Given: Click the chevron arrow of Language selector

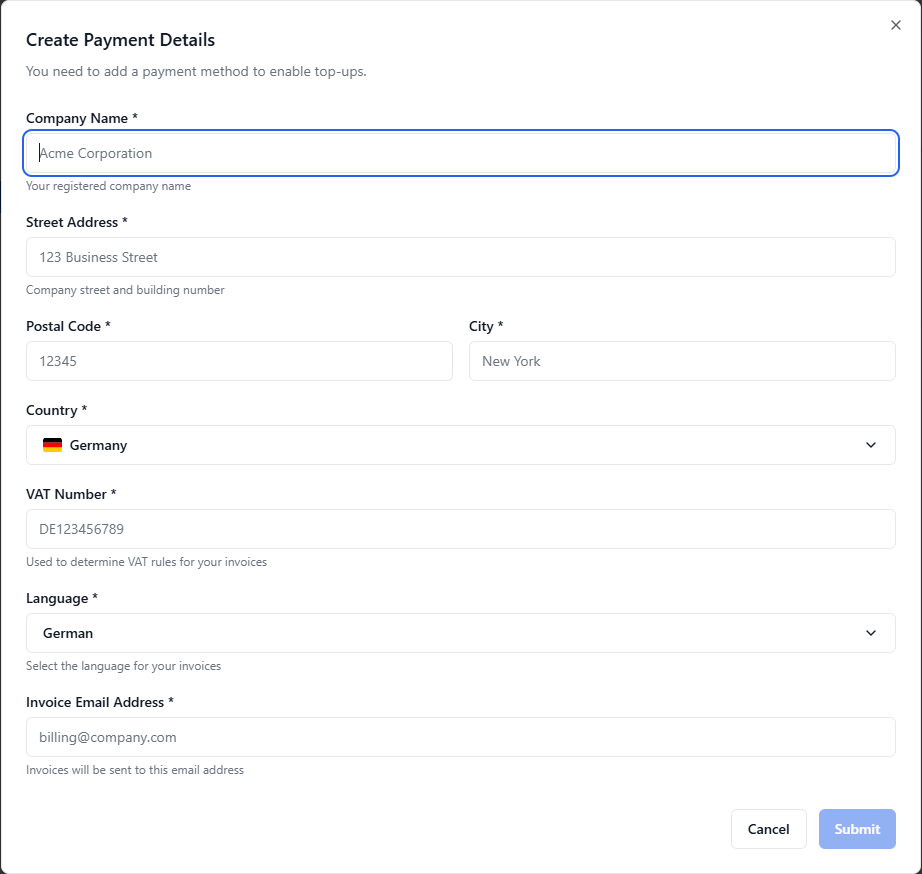Looking at the screenshot, I should [870, 633].
